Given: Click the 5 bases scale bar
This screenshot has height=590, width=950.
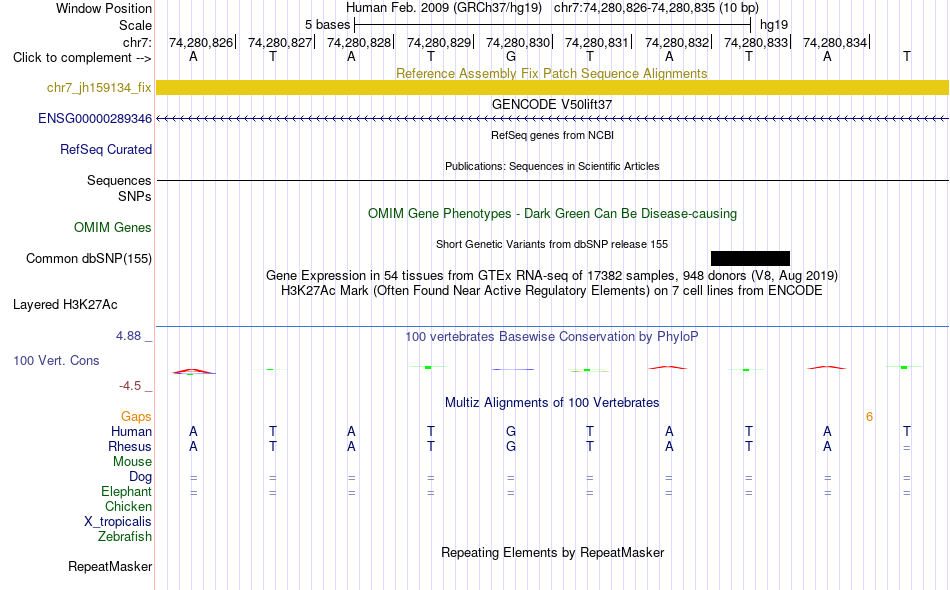Looking at the screenshot, I should [x=553, y=25].
